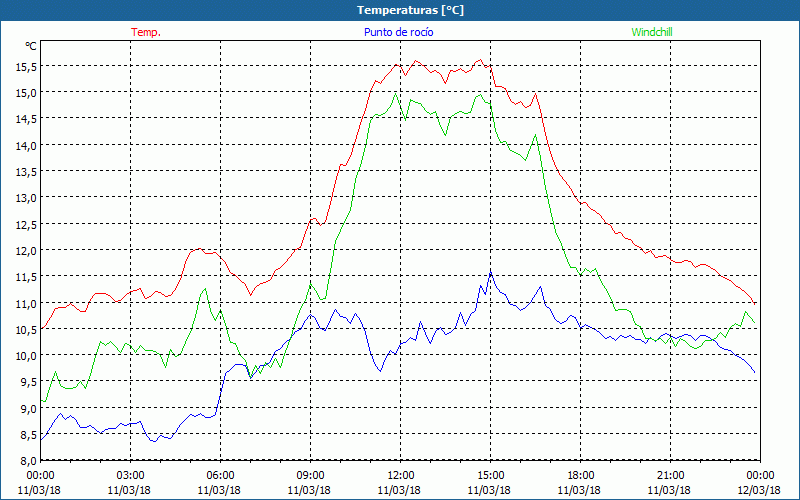The width and height of the screenshot is (800, 500).
Task: Click the 21:00 time axis label
Action: (x=670, y=476)
